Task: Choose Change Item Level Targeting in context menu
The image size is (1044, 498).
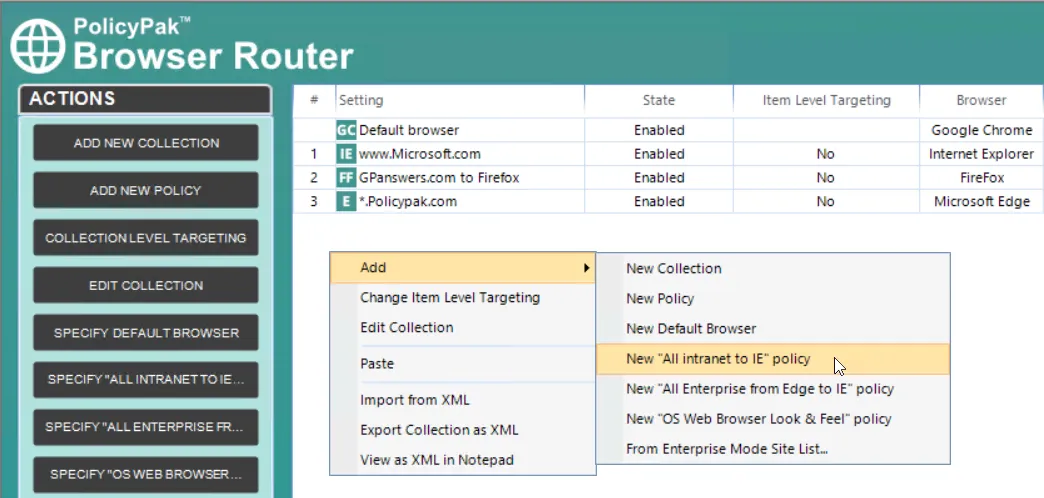Action: (x=463, y=298)
